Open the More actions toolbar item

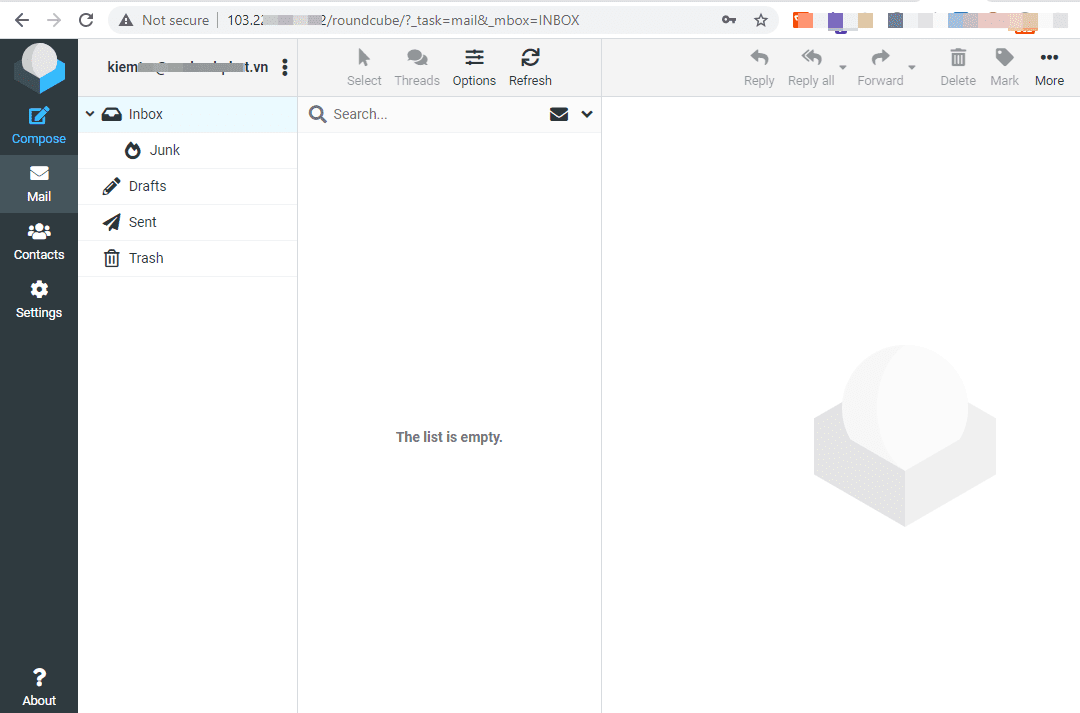pyautogui.click(x=1048, y=66)
